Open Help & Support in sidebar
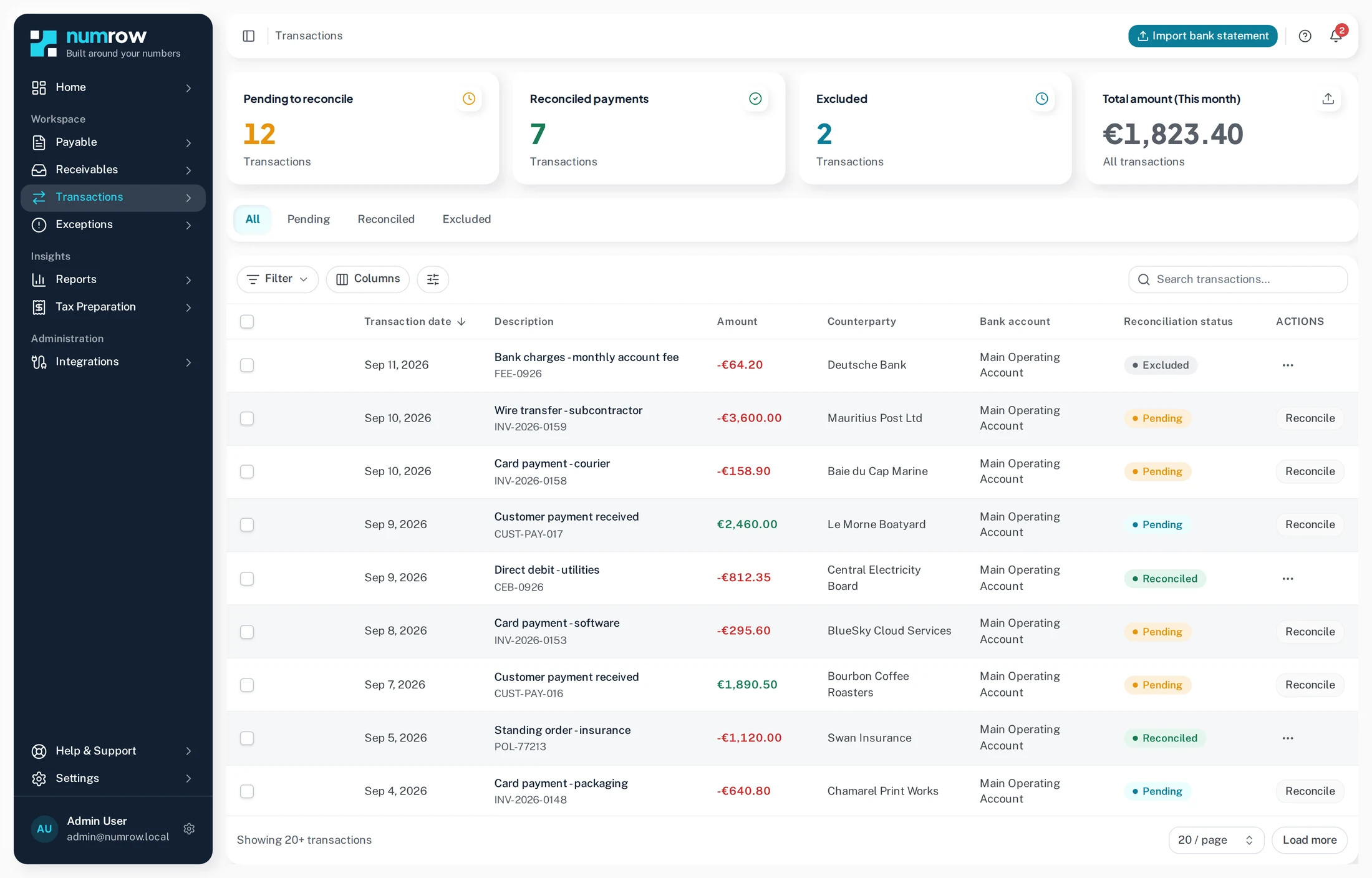Screen dimensions: 1372x878 113,751
